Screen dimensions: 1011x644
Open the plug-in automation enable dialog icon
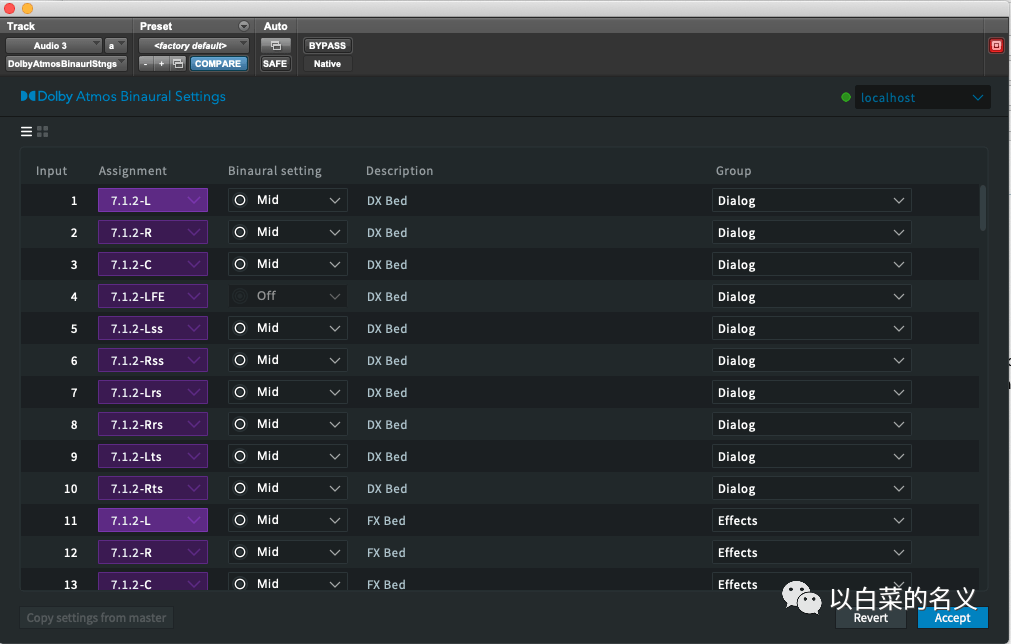275,45
